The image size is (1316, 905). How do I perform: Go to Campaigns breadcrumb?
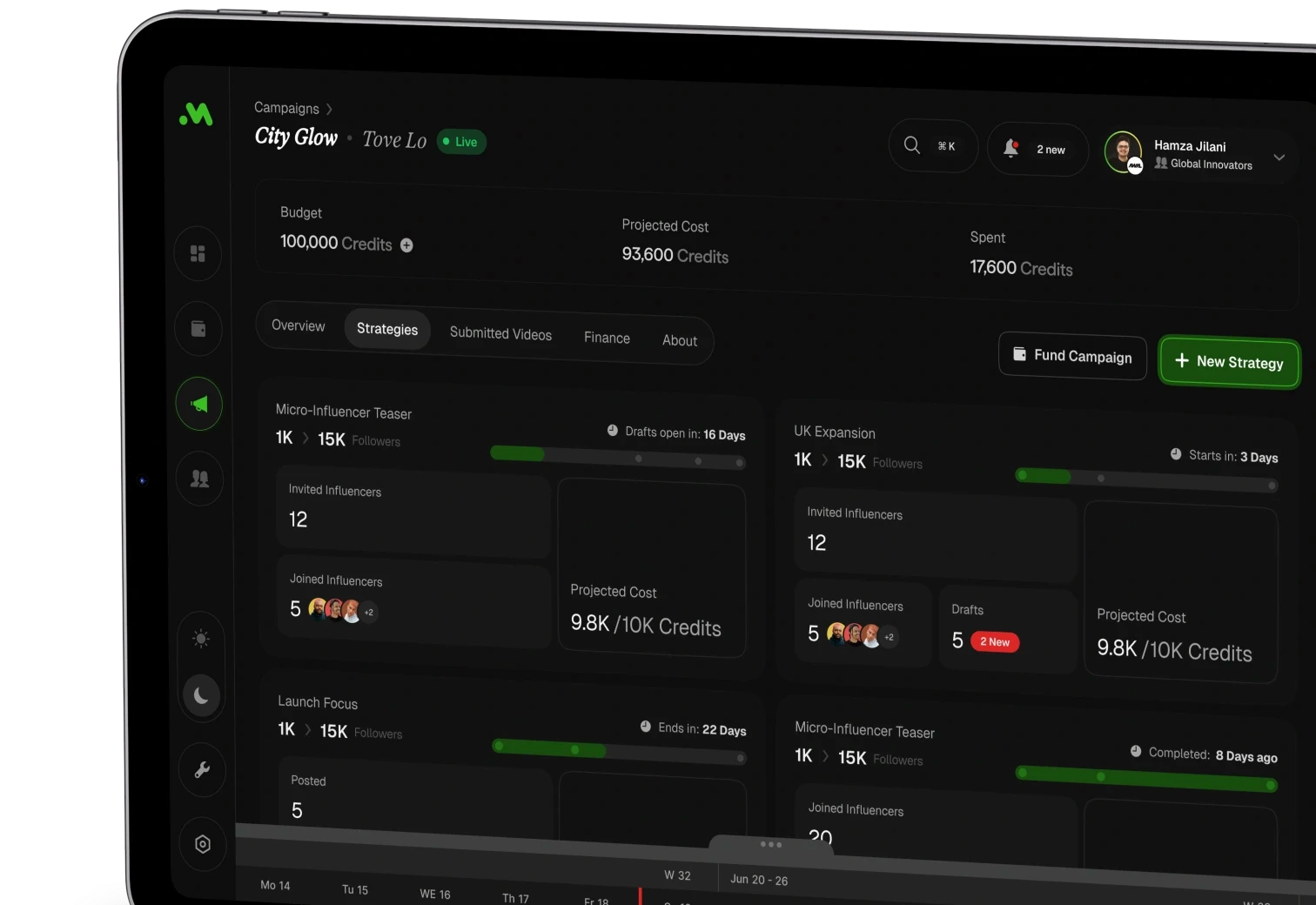286,108
